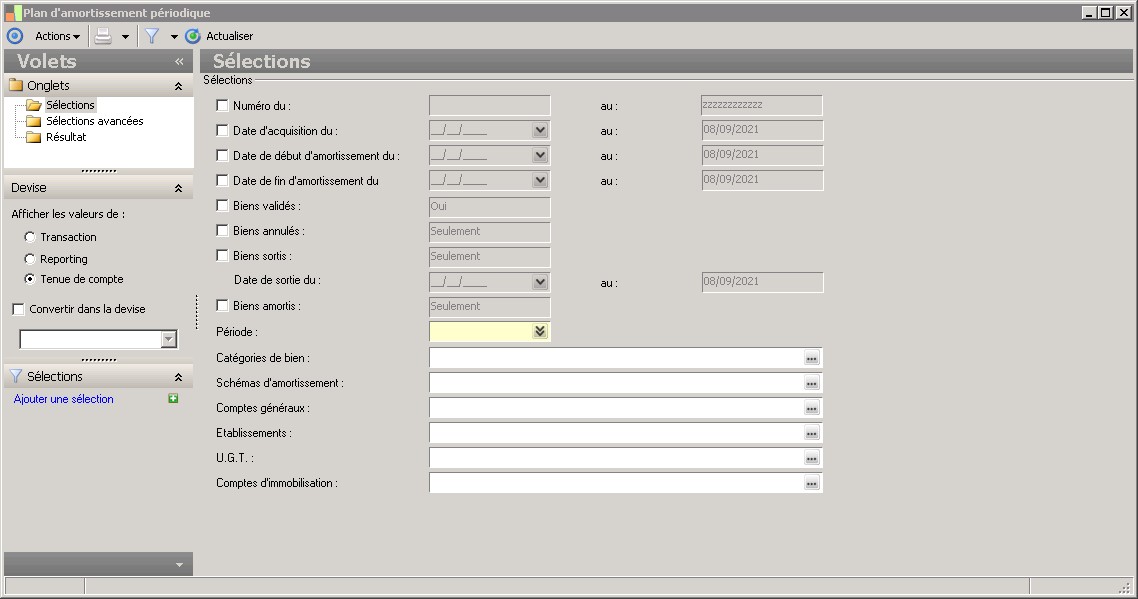Select the Reporting radio button
Image resolution: width=1138 pixels, height=599 pixels.
coord(30,258)
